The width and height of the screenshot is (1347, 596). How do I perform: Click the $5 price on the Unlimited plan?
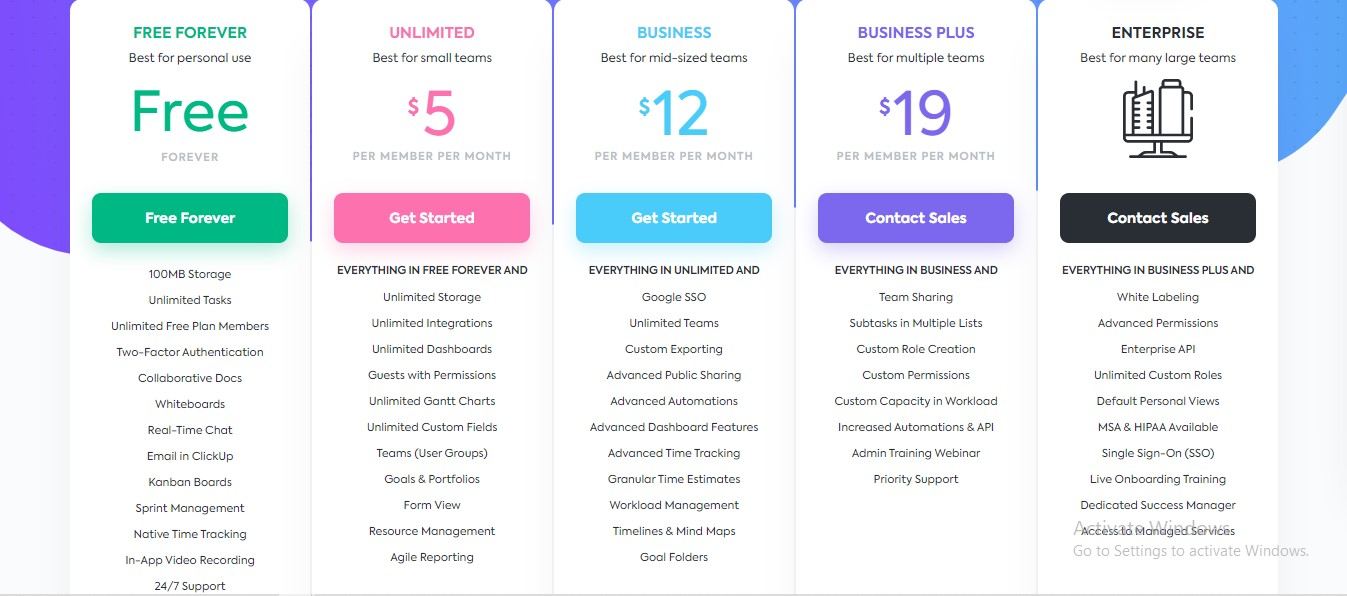[432, 113]
